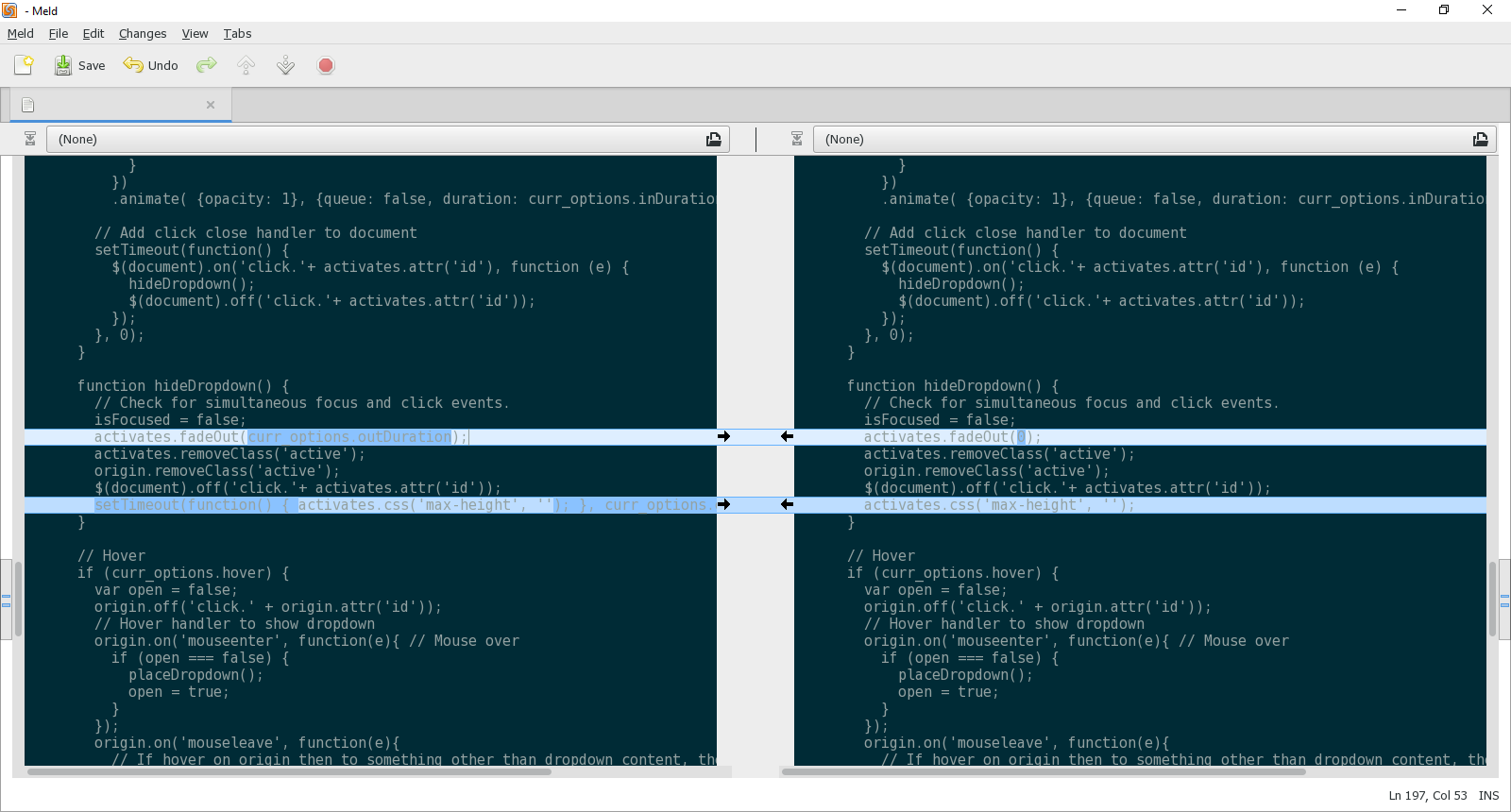Click the INS insert mode indicator

tap(1489, 795)
